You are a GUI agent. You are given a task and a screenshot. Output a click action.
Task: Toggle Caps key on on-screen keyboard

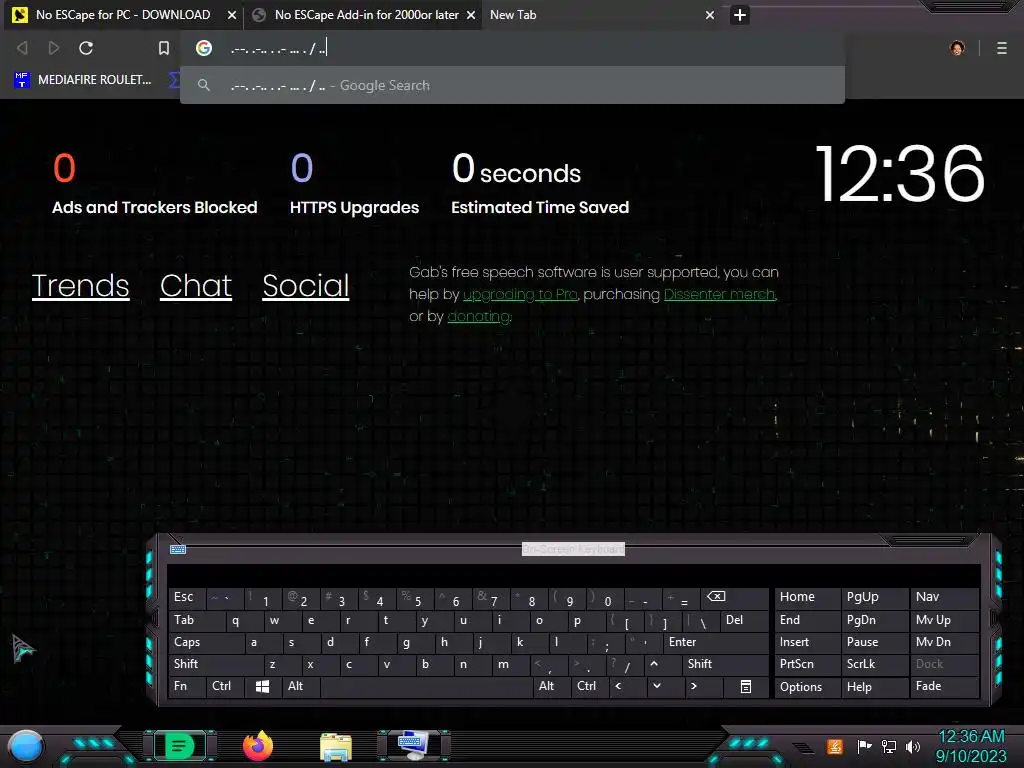pos(206,643)
